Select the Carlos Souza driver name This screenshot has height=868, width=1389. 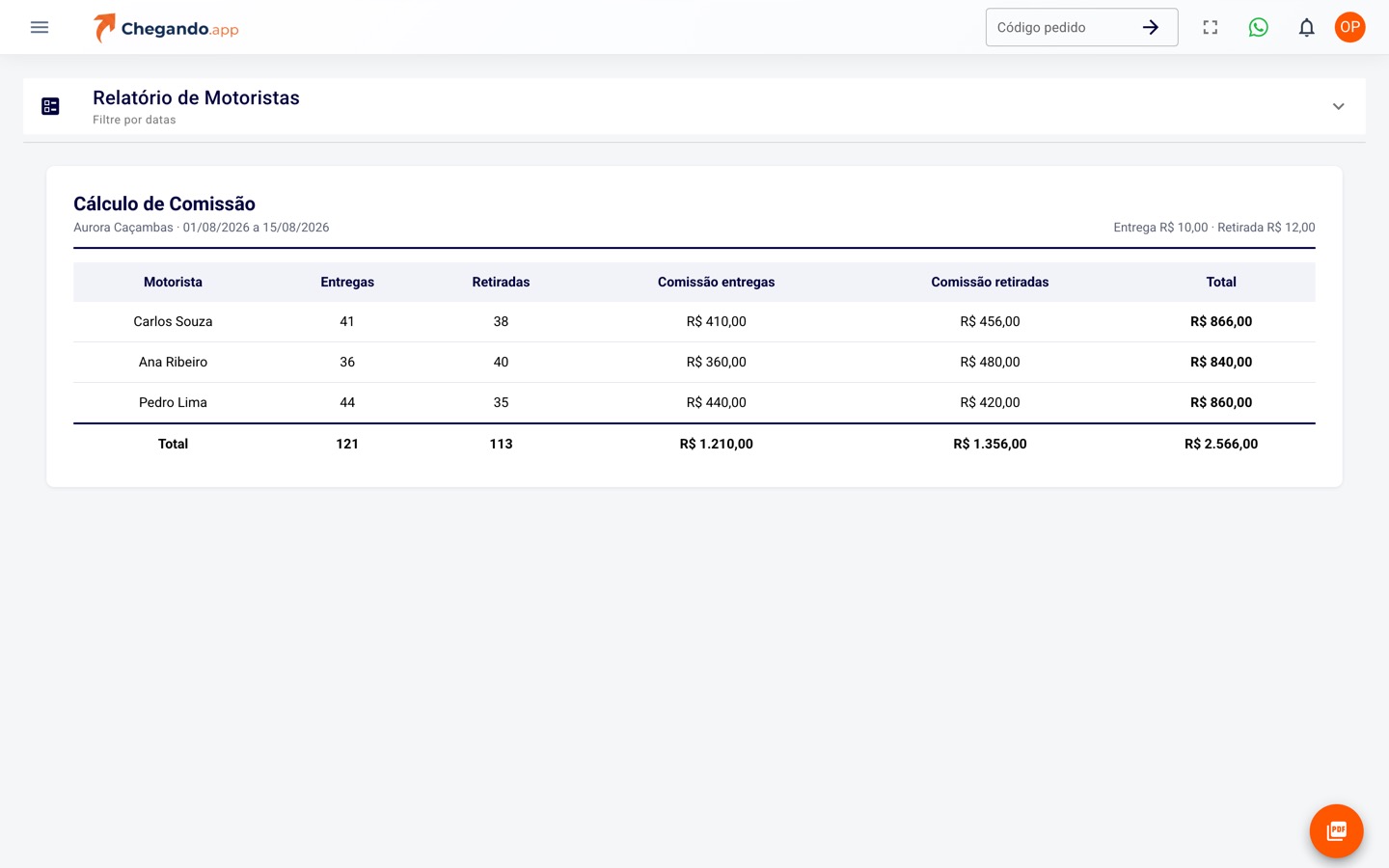pyautogui.click(x=173, y=321)
